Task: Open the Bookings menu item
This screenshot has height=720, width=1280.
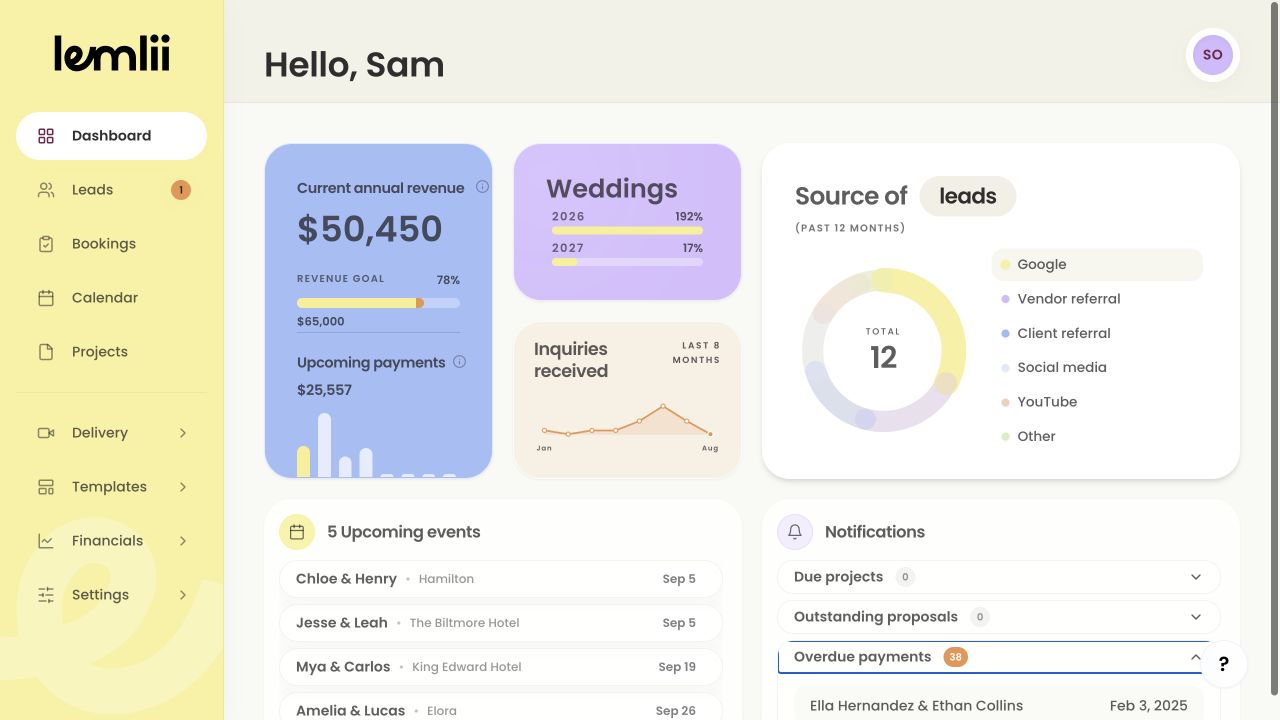Action: point(111,244)
